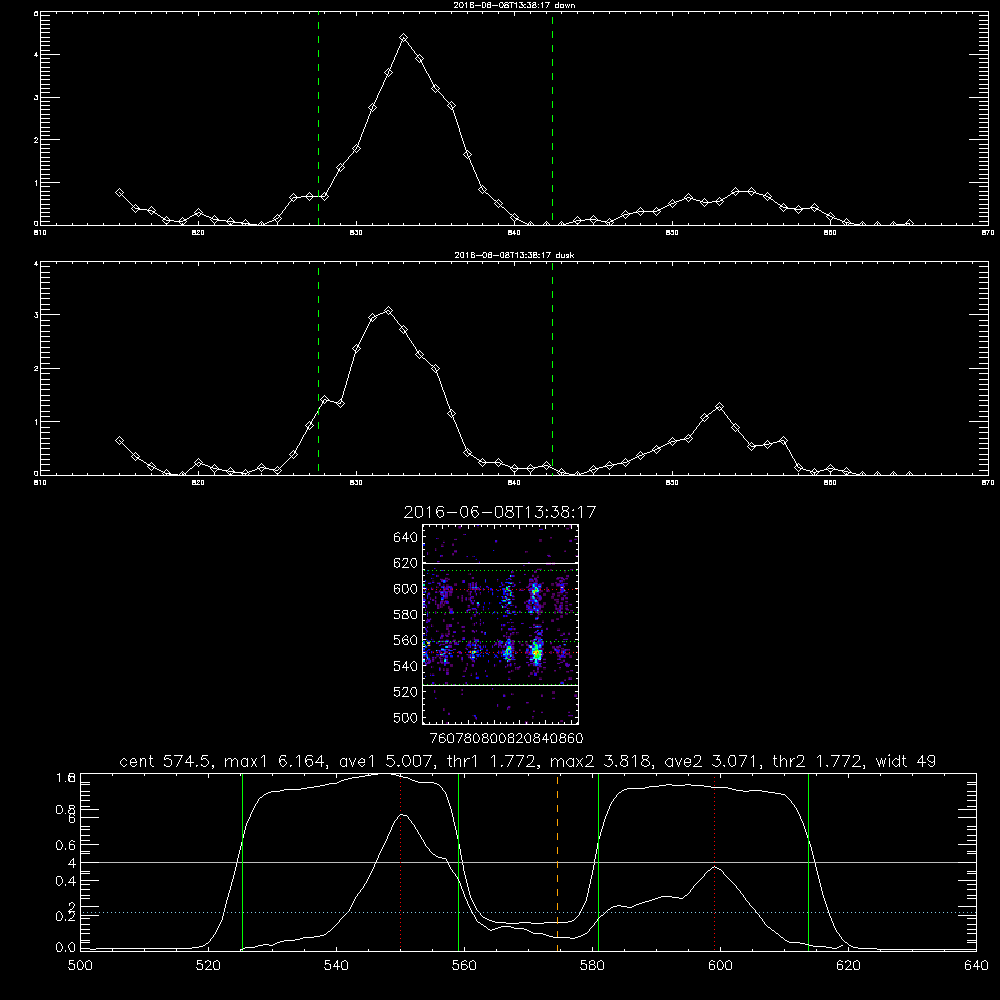
Task: Click the '580' label on the image y-axis
Action: click(406, 615)
